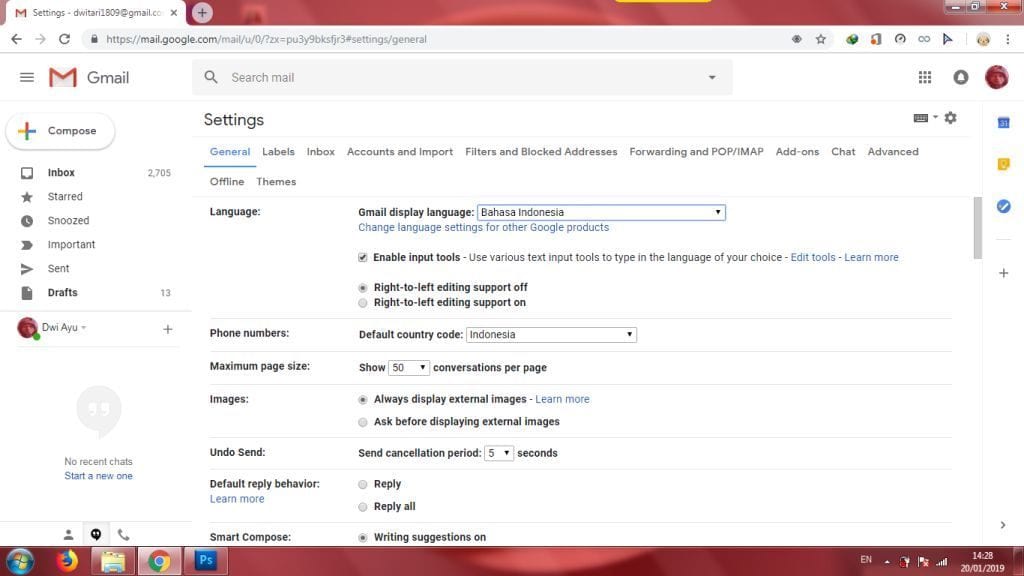Expand the Dwi Ayu status dropdown

[84, 327]
